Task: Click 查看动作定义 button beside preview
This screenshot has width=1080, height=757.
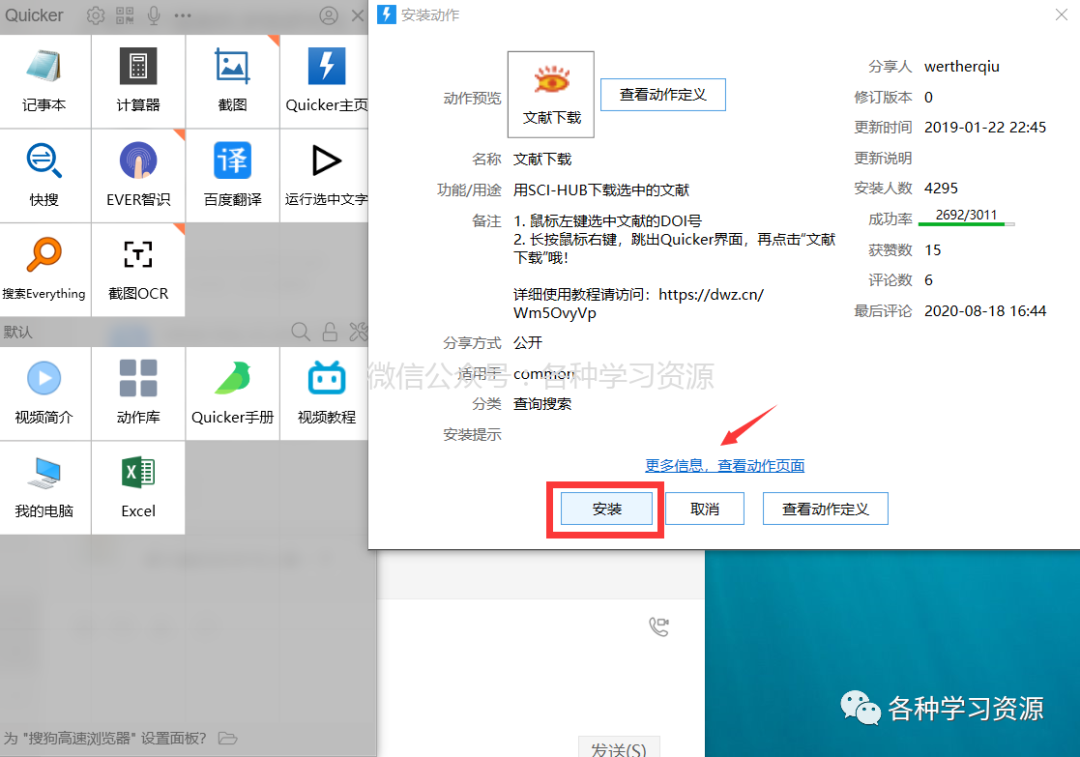Action: [x=663, y=94]
